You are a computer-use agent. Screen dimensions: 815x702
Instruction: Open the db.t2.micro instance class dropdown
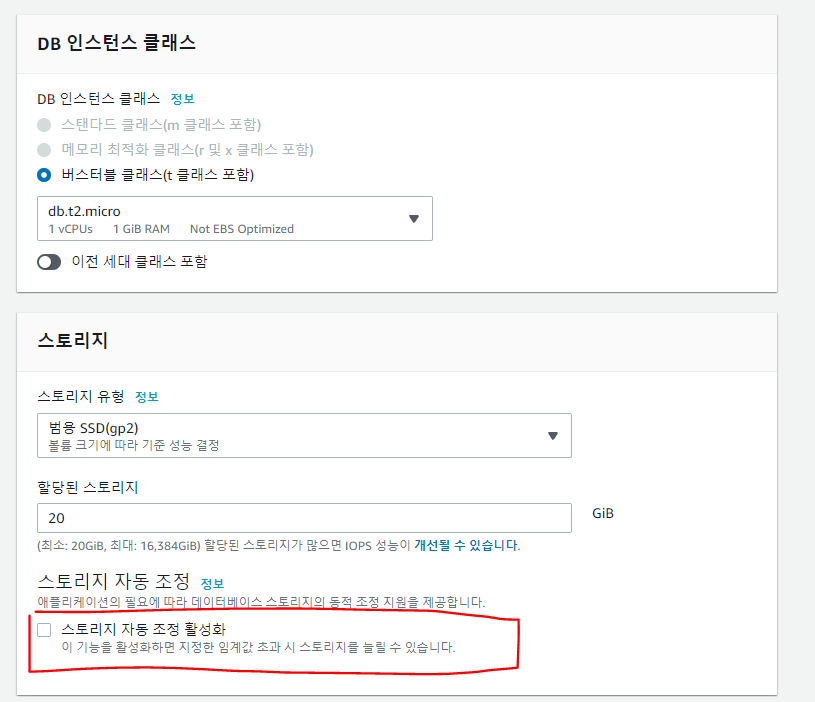(235, 219)
